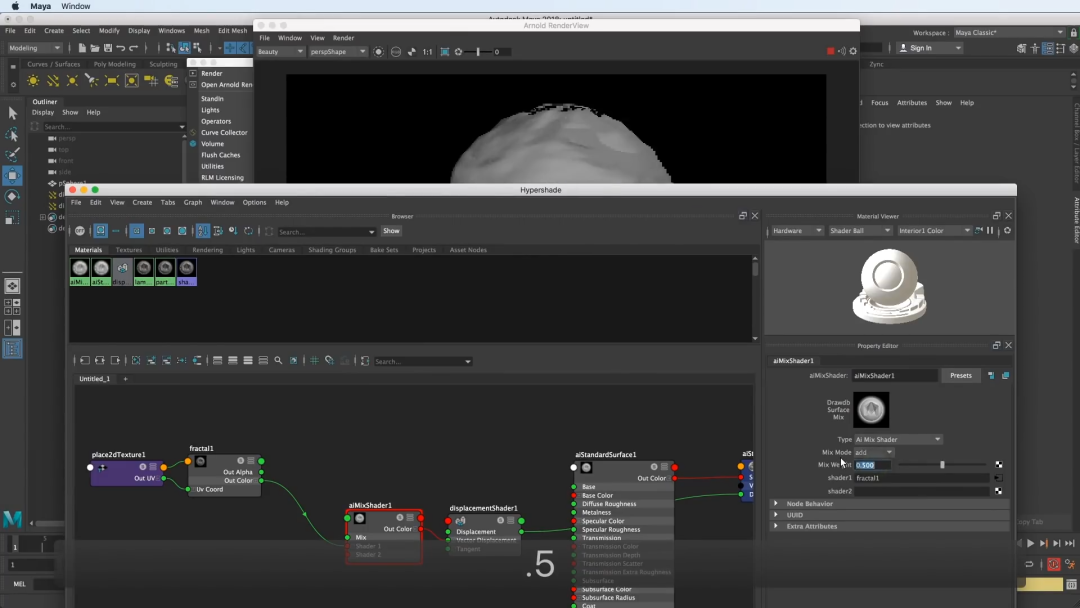This screenshot has width=1080, height=608.
Task: Select the Untitled_1 graph tab
Action: click(x=94, y=379)
